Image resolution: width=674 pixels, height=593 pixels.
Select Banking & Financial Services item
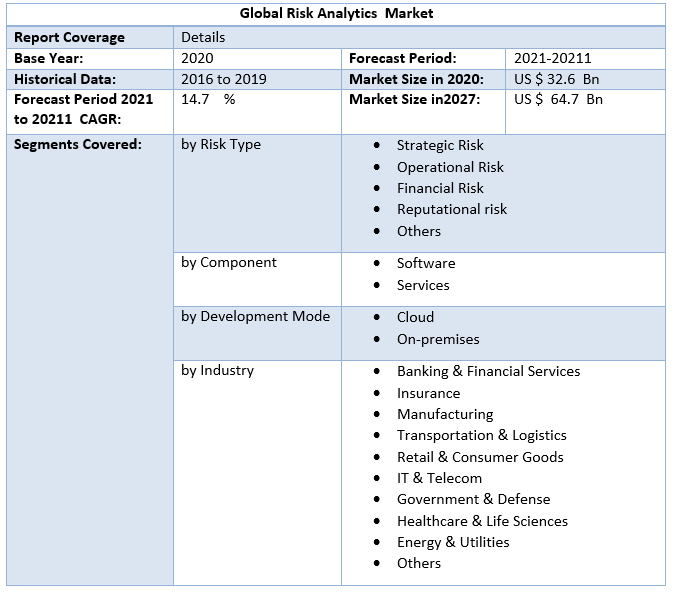488,372
